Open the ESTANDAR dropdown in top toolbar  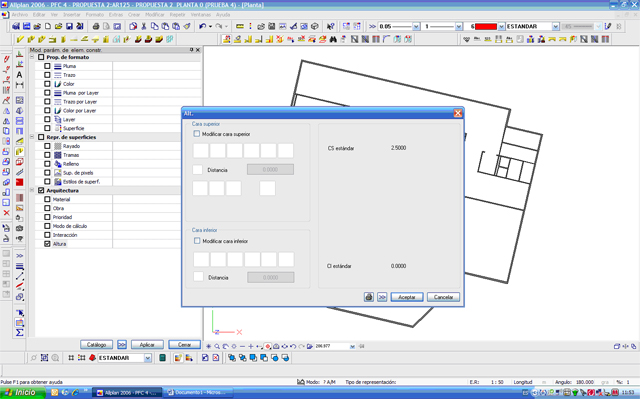point(556,27)
